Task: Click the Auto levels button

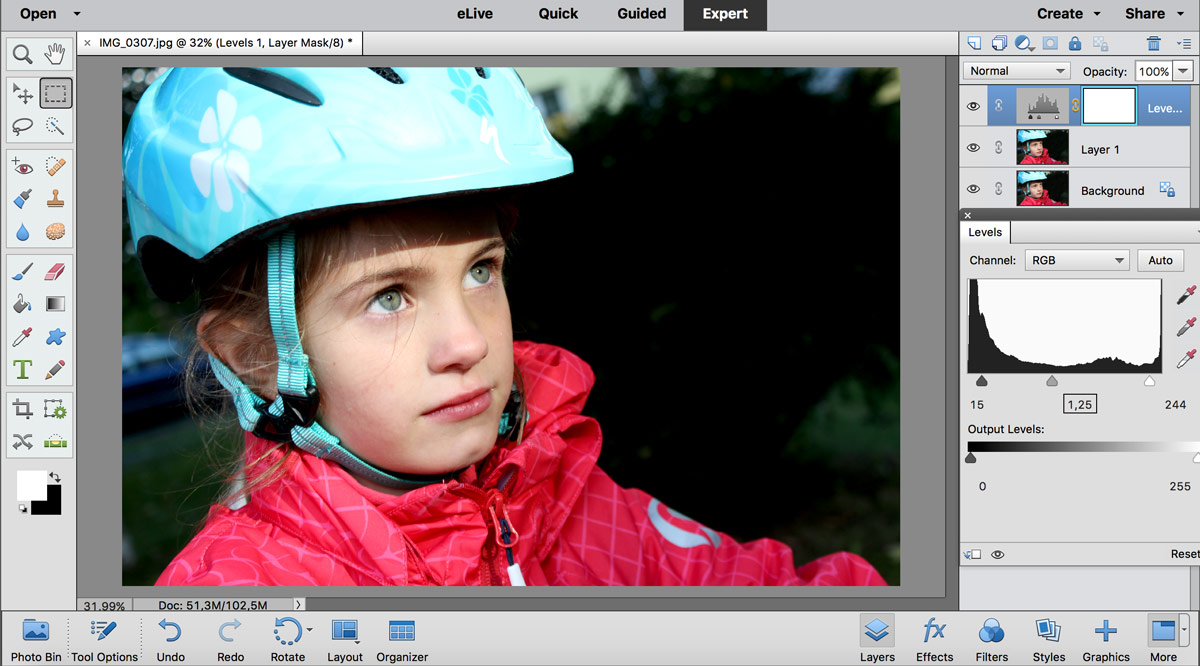Action: point(1160,260)
